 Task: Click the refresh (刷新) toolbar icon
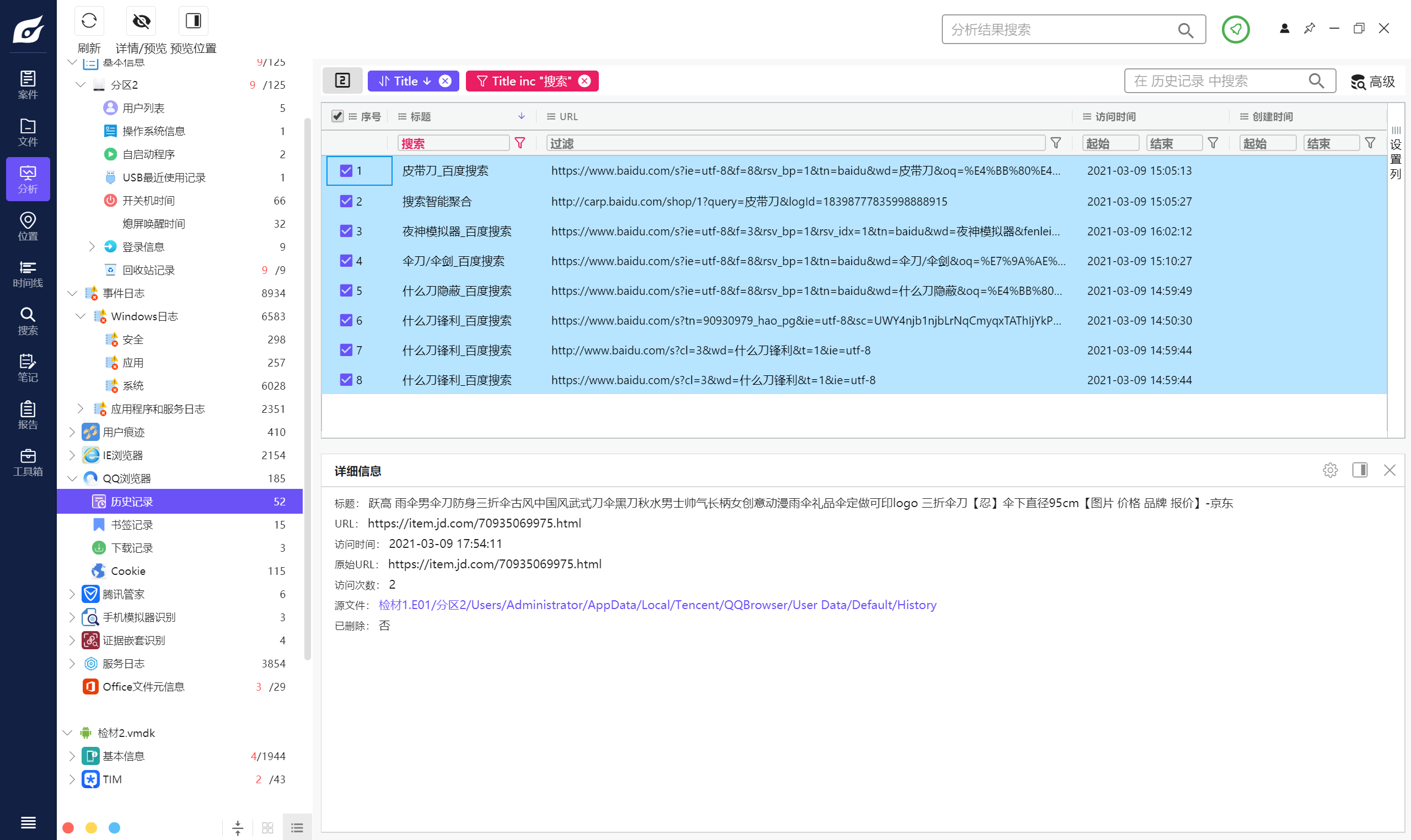pos(89,21)
